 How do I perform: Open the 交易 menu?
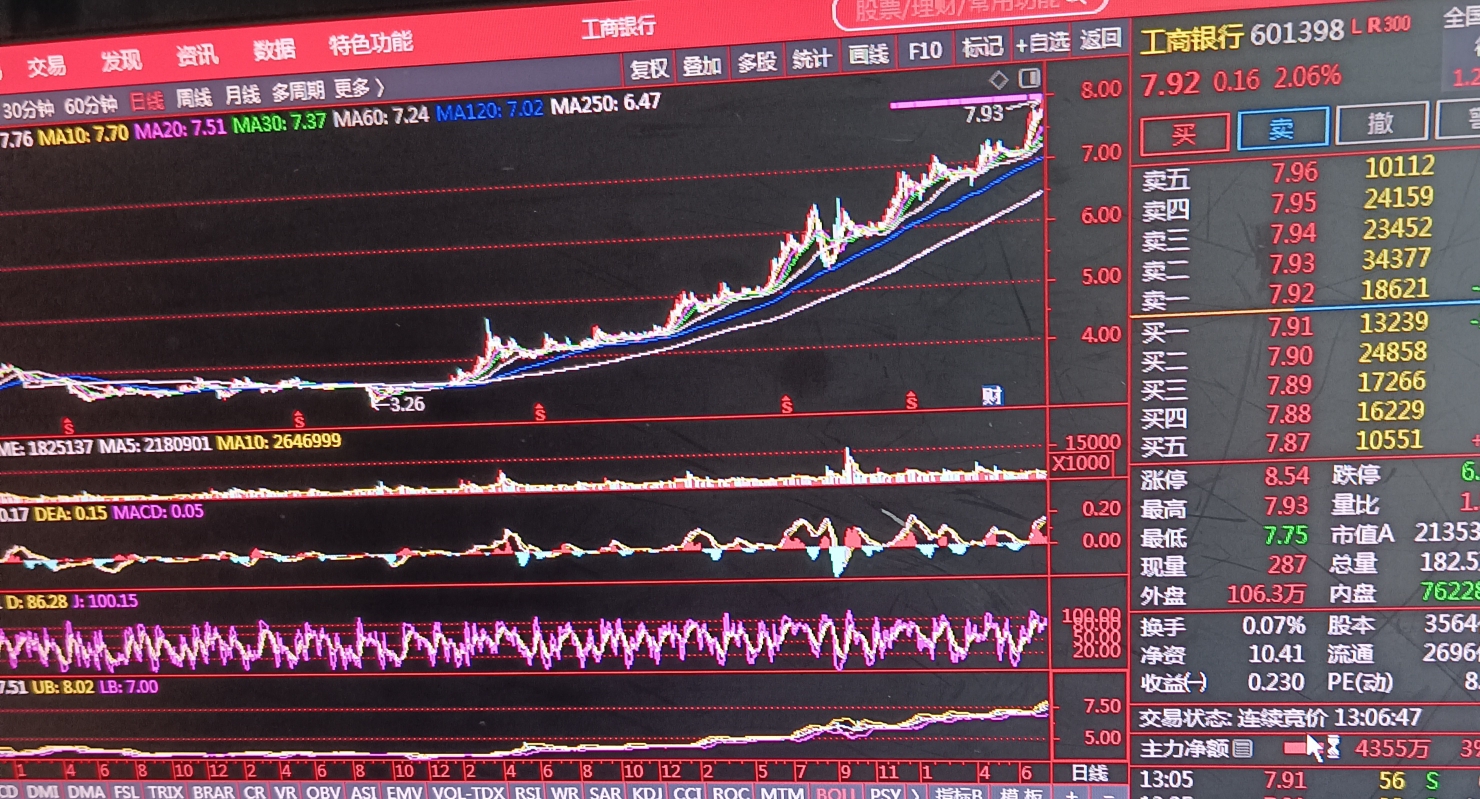(x=46, y=66)
